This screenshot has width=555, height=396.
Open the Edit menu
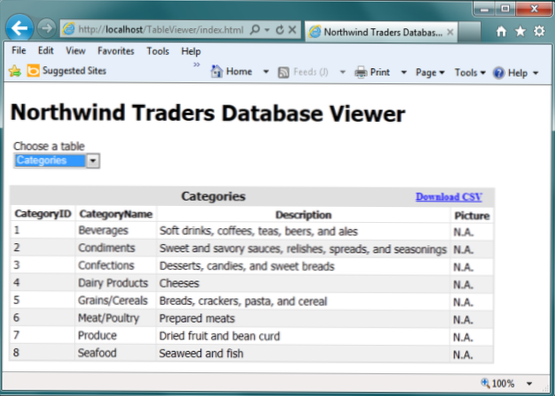(x=46, y=51)
